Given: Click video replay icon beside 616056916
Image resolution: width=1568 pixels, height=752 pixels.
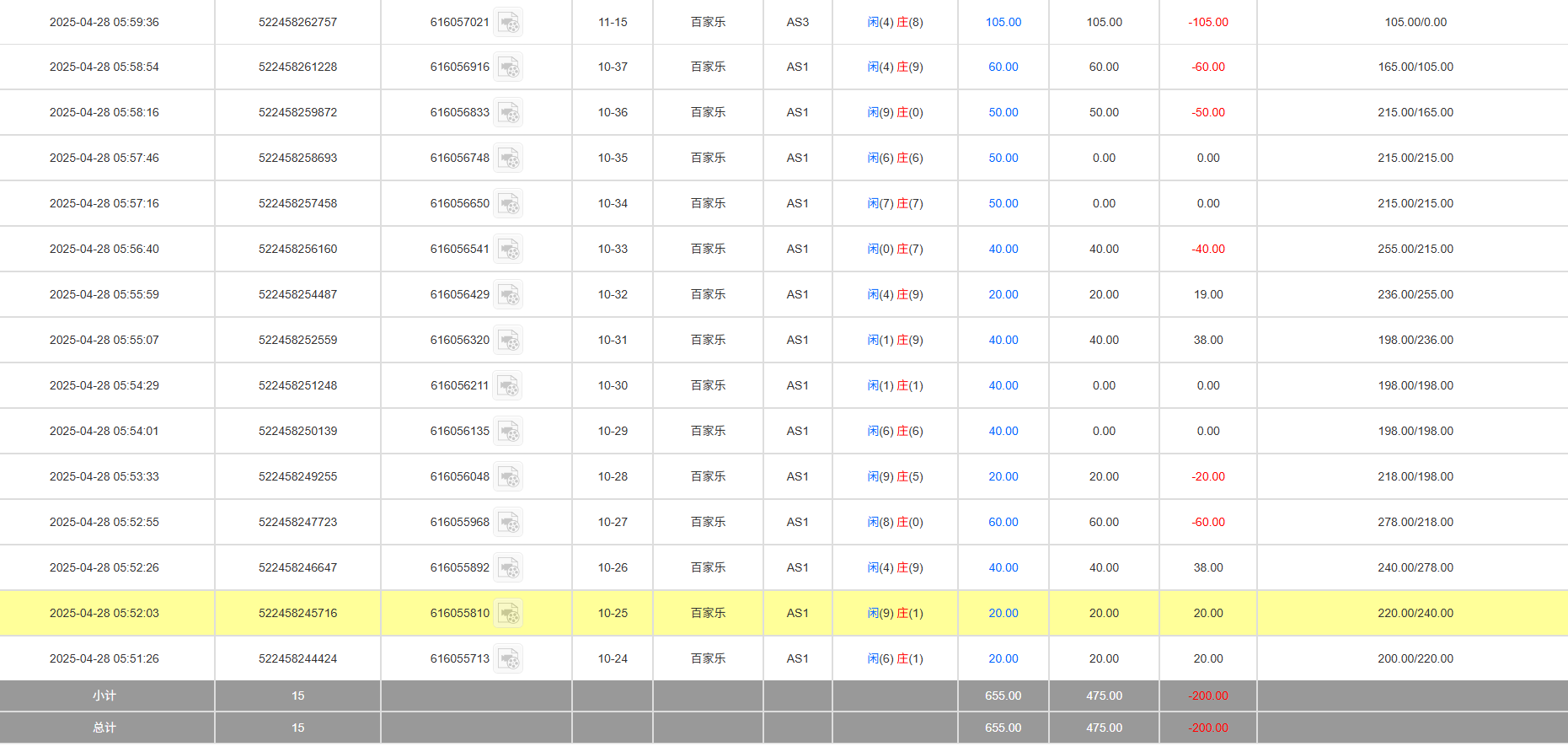Looking at the screenshot, I should (x=508, y=67).
